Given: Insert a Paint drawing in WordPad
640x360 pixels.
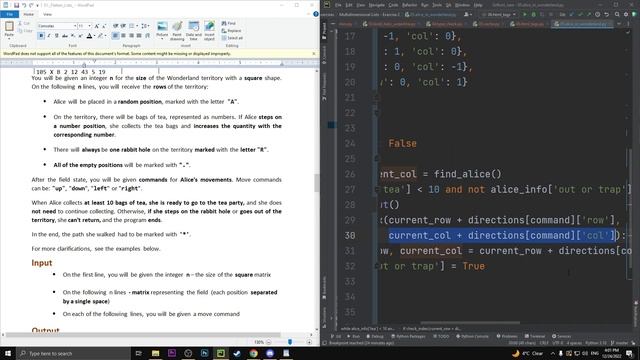Looking at the screenshot, I should 177,31.
